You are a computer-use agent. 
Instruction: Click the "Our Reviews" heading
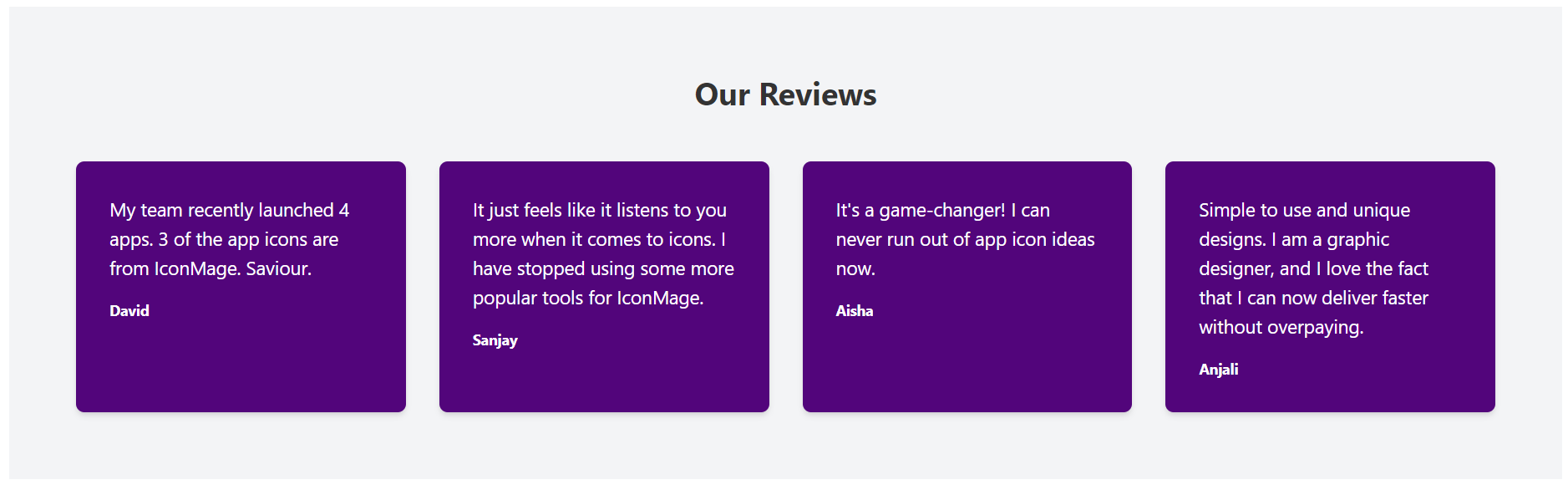tap(785, 94)
